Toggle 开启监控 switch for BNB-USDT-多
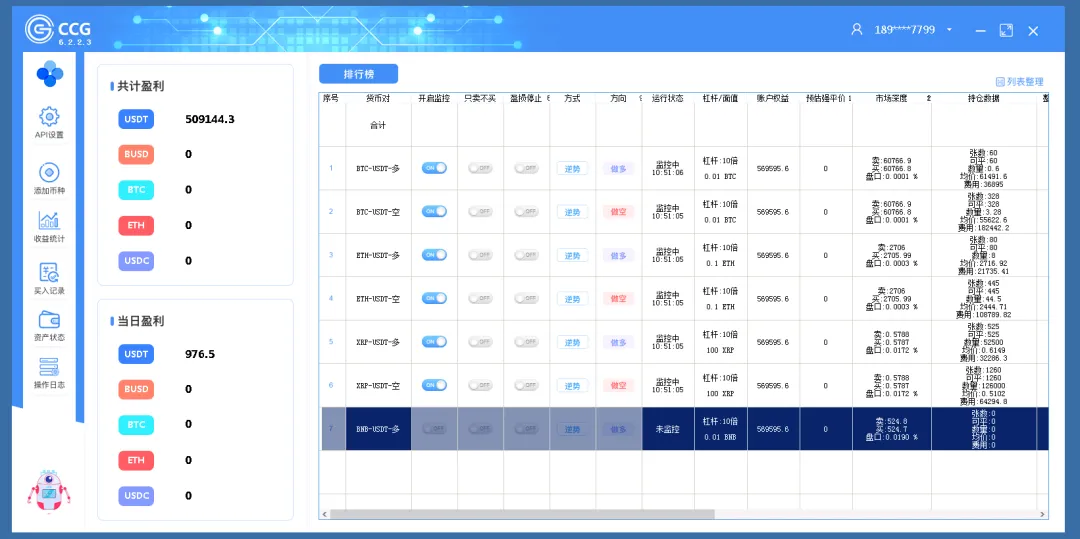The width and height of the screenshot is (1080, 539). [x=434, y=428]
